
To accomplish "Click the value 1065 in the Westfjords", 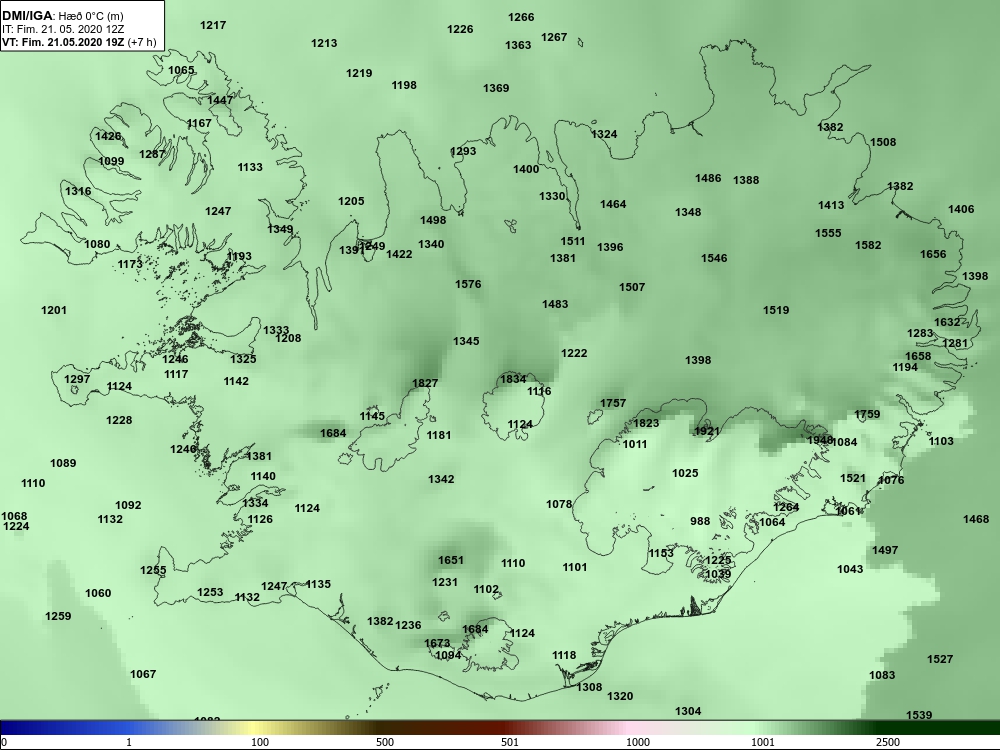I will [181, 70].
